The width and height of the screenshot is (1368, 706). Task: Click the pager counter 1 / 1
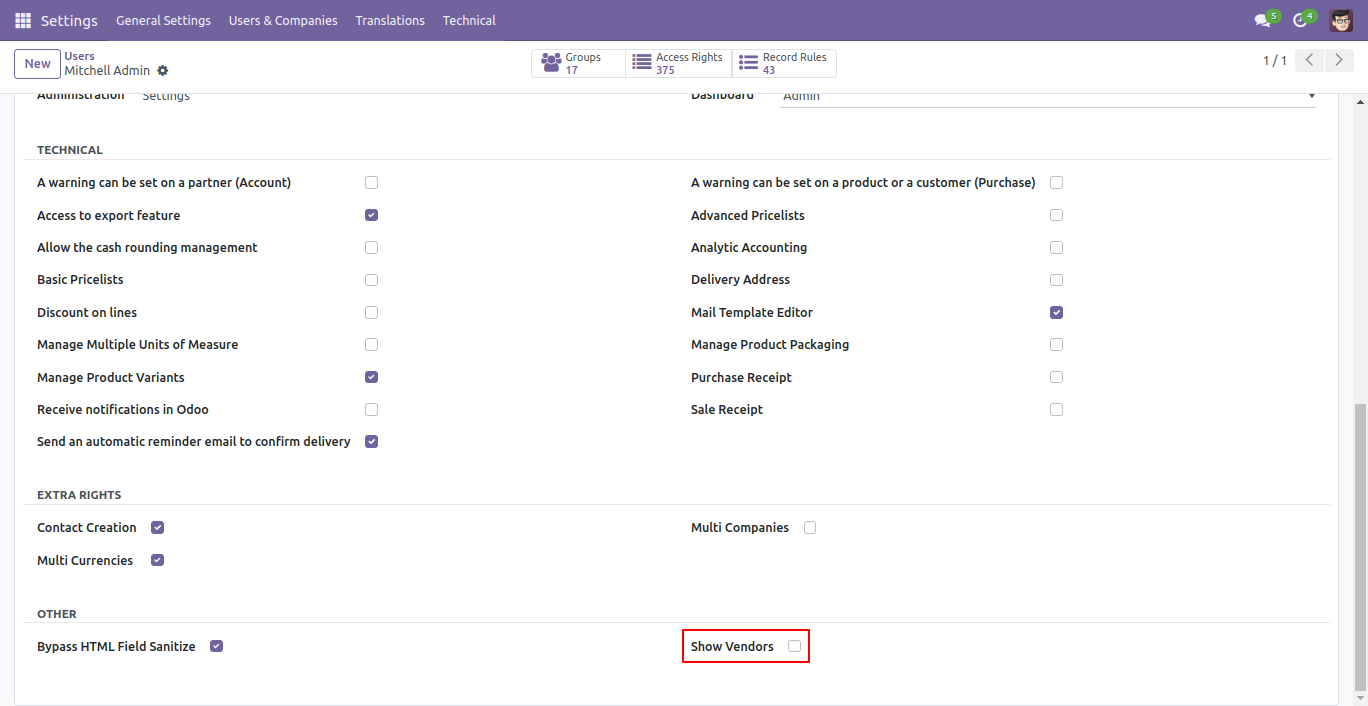click(x=1275, y=61)
